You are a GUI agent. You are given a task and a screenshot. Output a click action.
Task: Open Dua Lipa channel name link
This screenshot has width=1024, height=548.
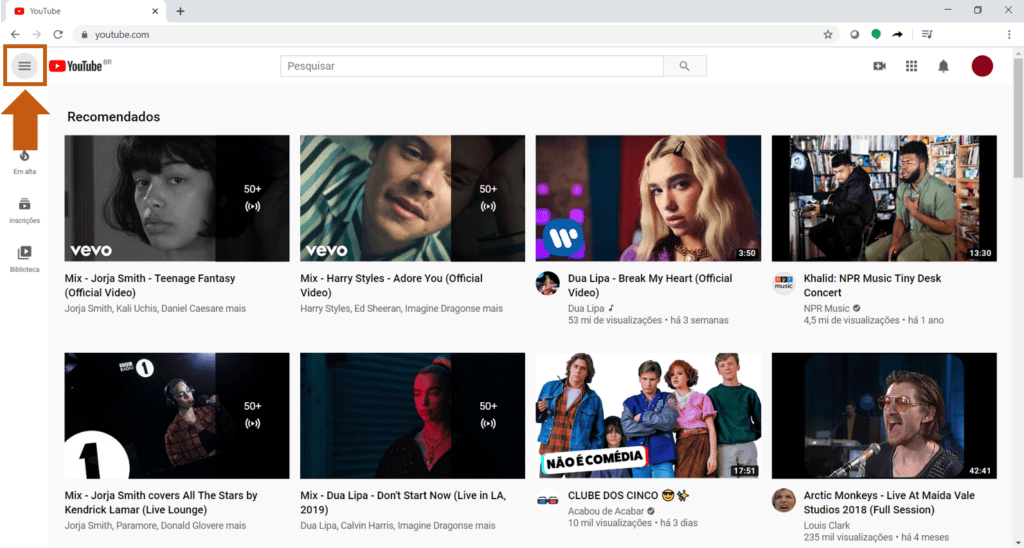586,308
